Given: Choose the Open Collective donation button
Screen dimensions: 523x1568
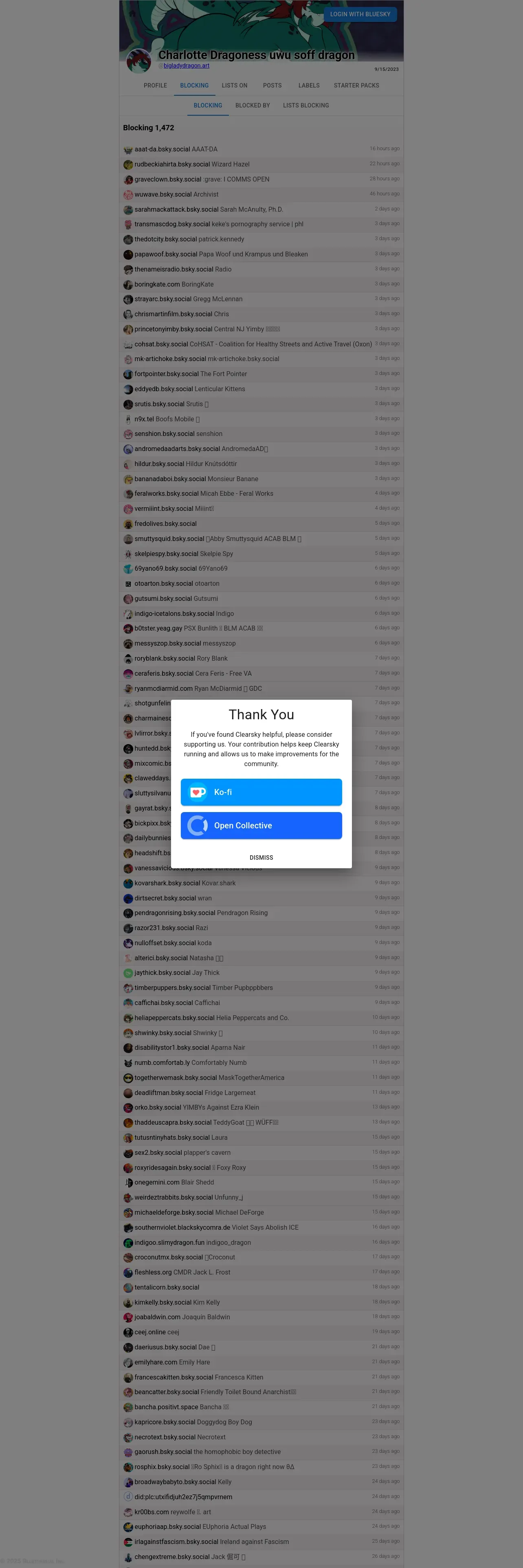Looking at the screenshot, I should click(x=261, y=826).
